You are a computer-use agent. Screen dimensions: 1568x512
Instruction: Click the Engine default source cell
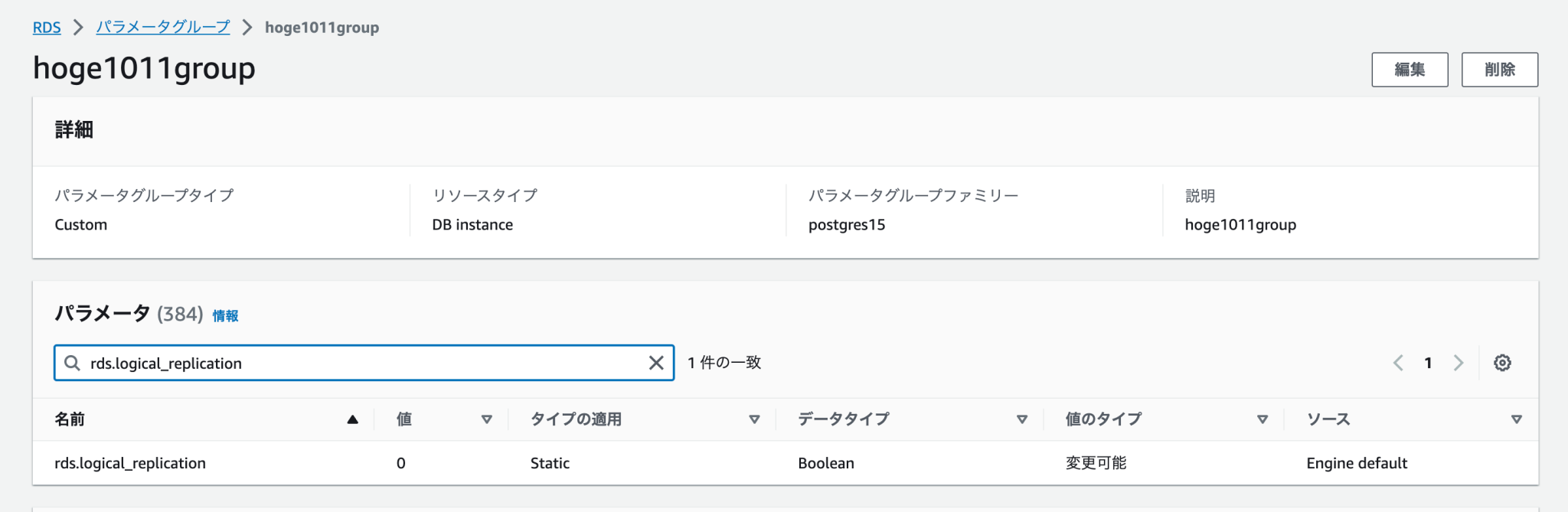click(x=1357, y=463)
